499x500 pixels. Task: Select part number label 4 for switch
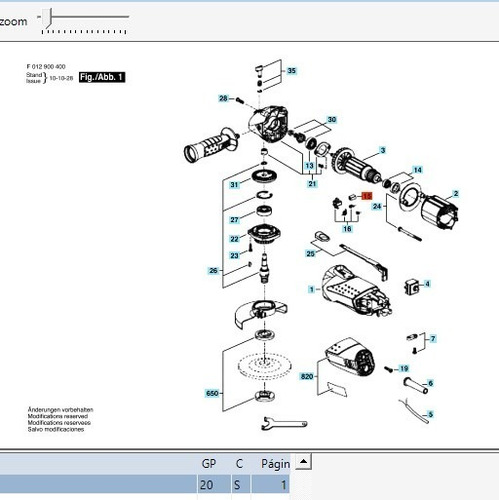[x=427, y=284]
